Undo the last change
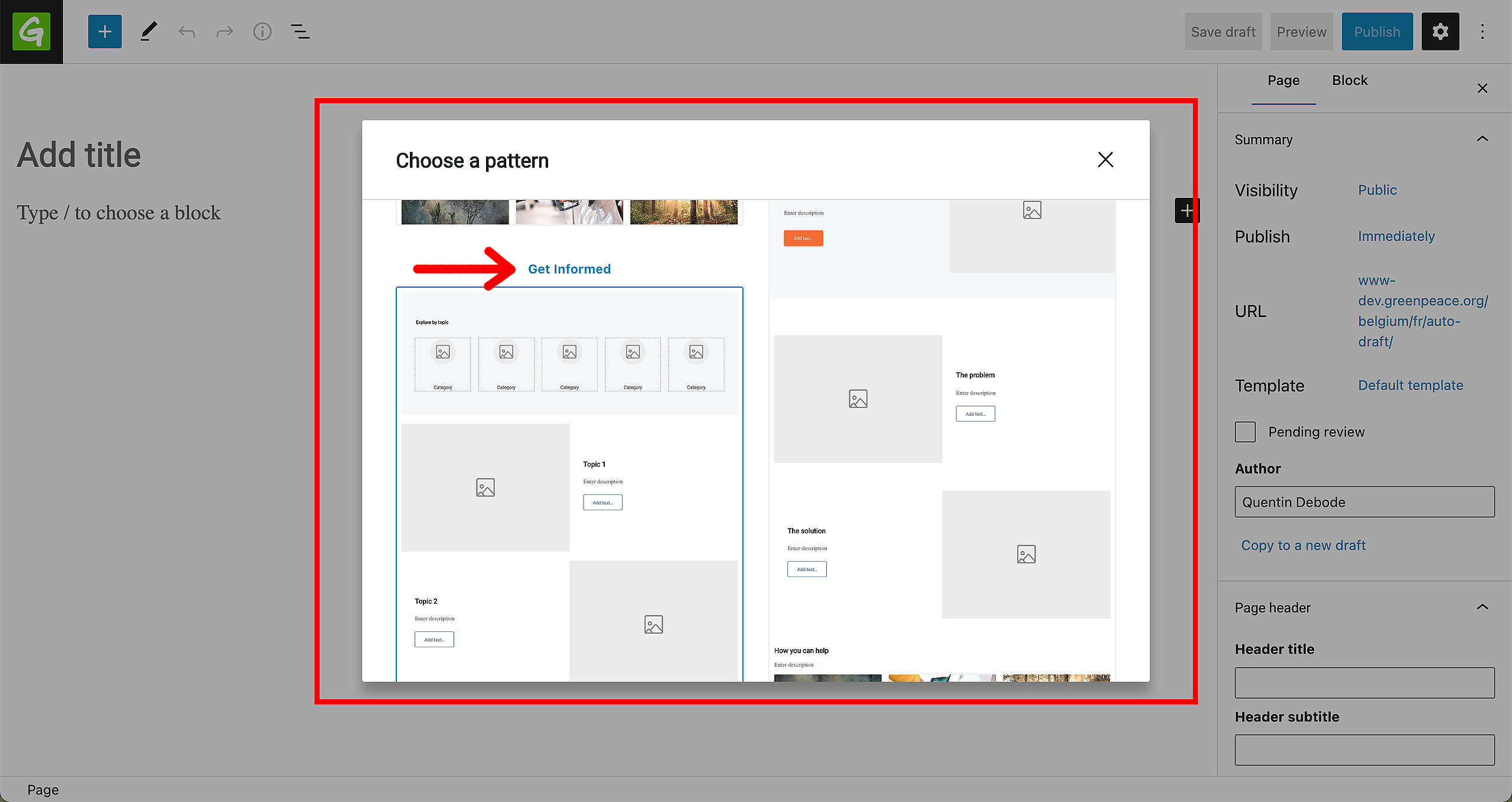1512x802 pixels. [187, 31]
